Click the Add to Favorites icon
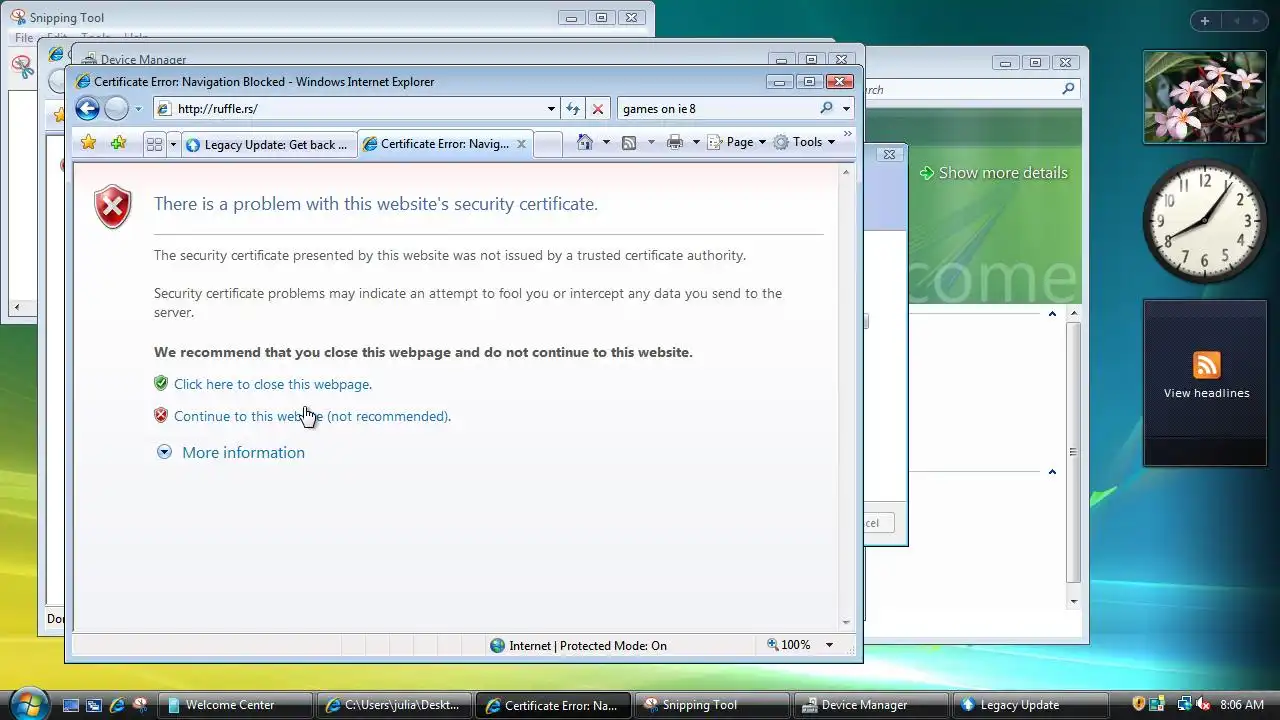 tap(118, 143)
